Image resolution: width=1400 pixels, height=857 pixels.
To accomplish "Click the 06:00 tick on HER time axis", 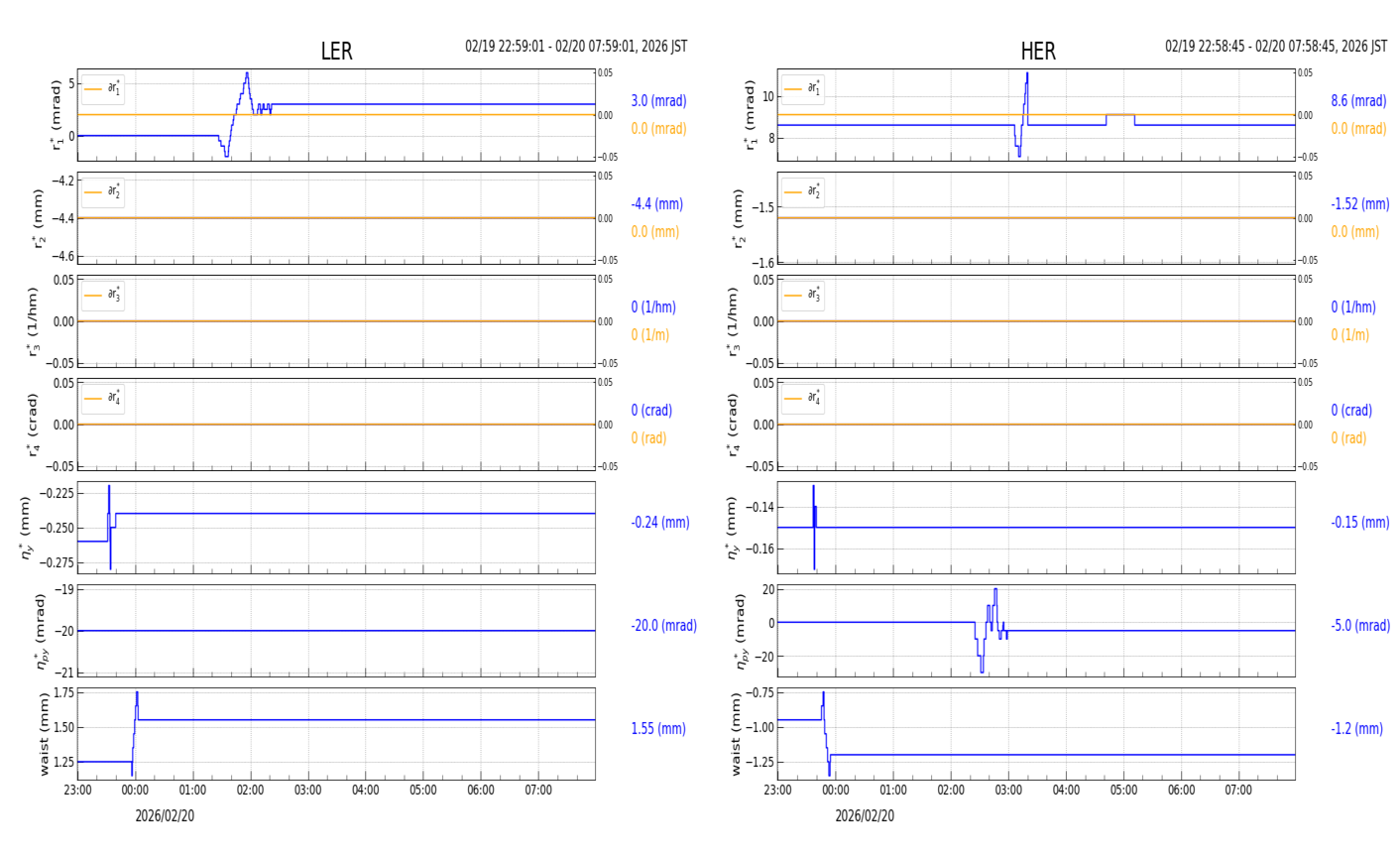I will pos(1181,791).
